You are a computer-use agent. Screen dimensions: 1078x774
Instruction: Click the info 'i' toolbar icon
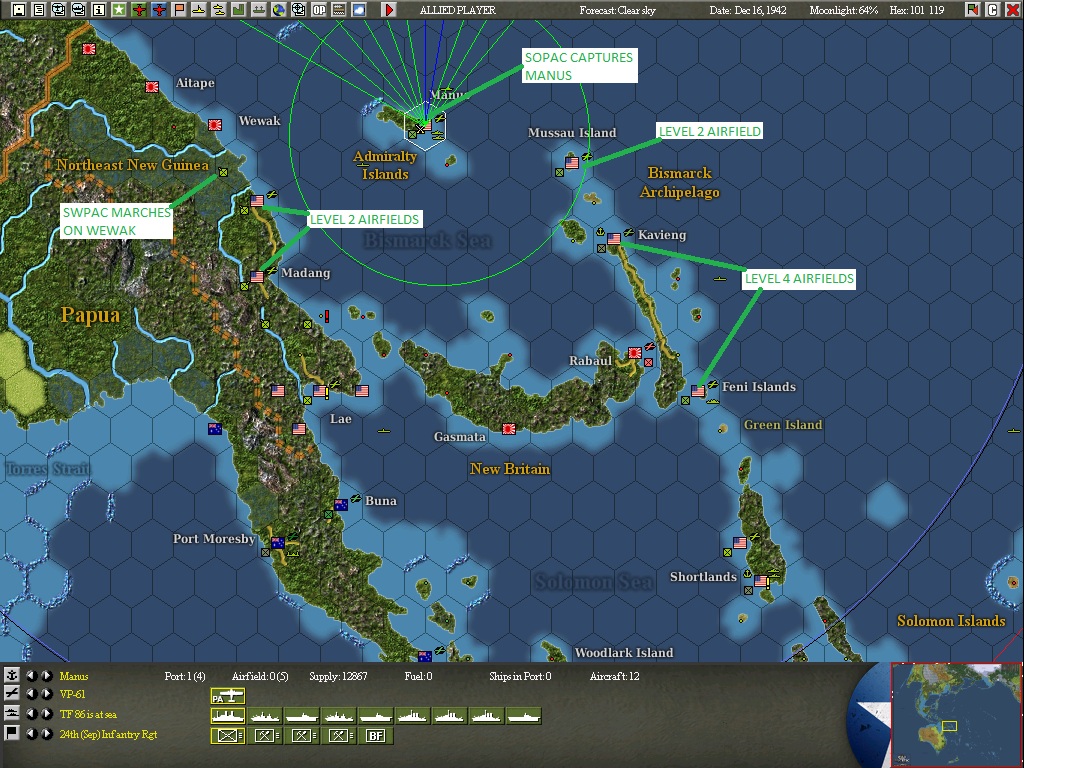[x=98, y=10]
